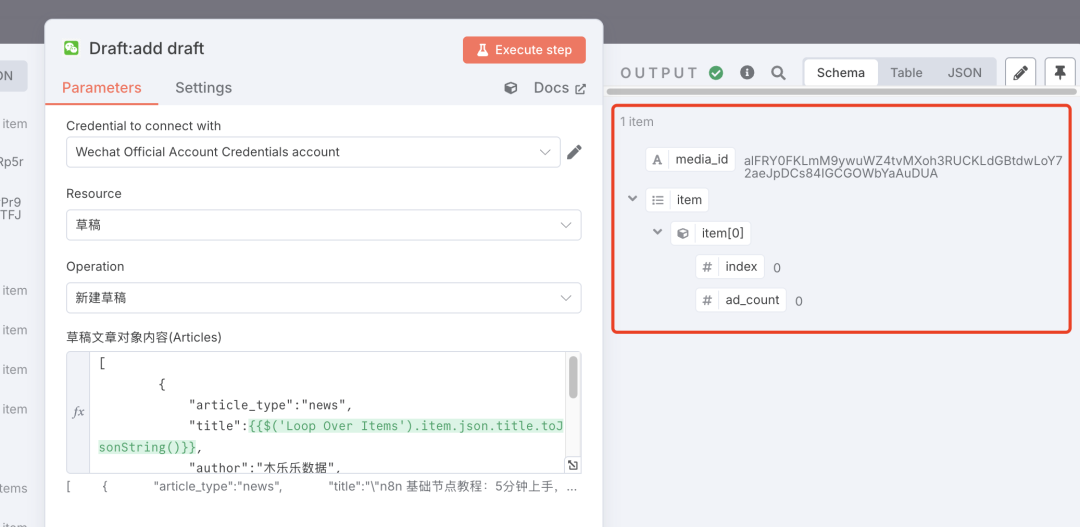This screenshot has height=527, width=1080.
Task: Expand the Articles editor with corner icon
Action: (x=572, y=465)
